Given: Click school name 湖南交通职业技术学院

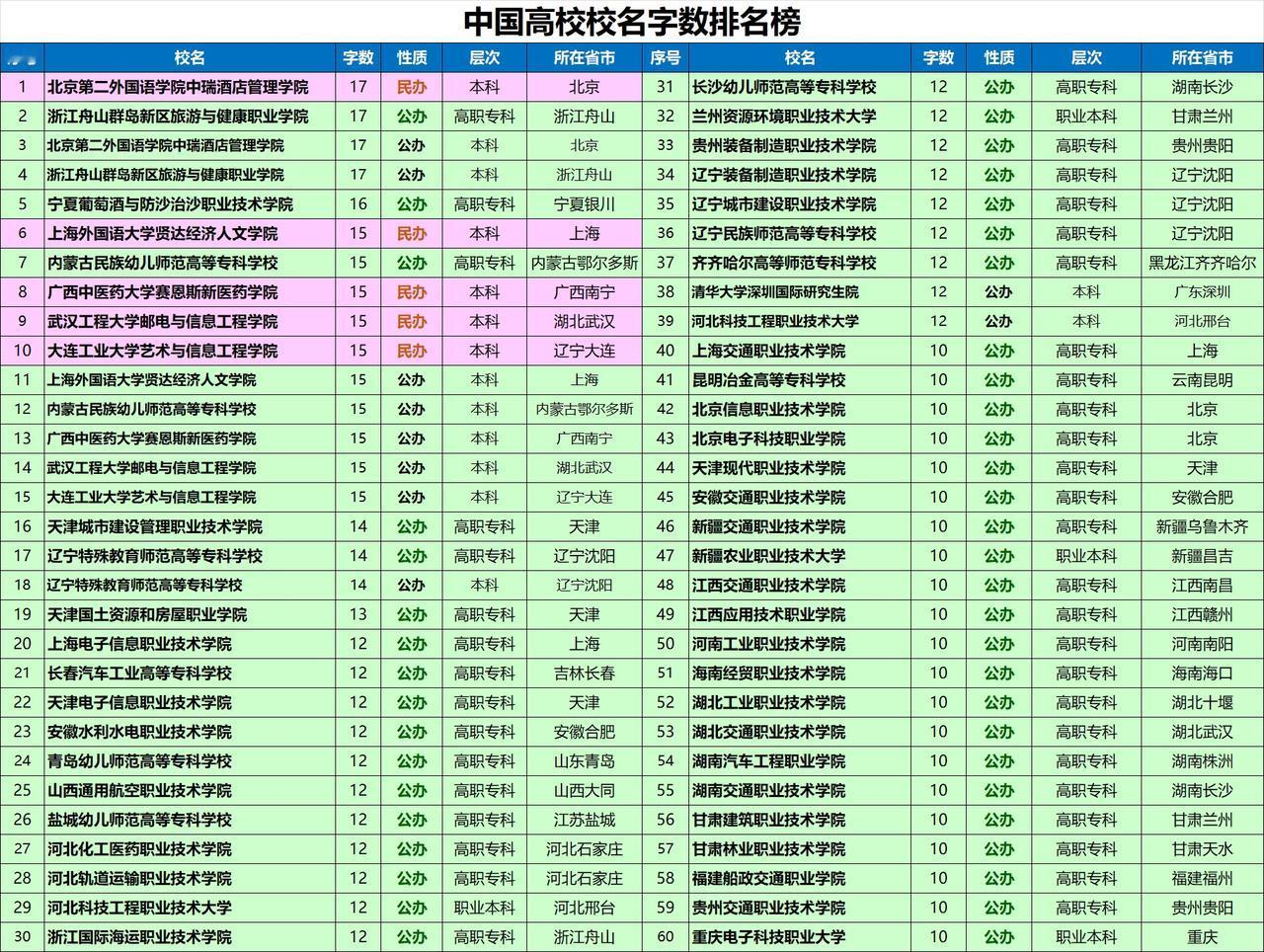Looking at the screenshot, I should (768, 790).
